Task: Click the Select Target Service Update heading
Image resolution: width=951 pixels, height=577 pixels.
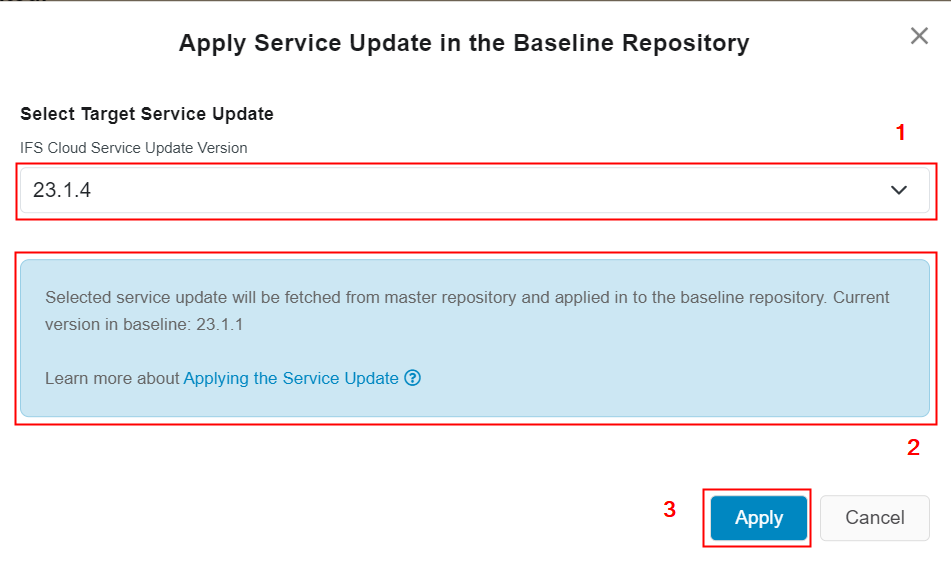Action: (147, 114)
